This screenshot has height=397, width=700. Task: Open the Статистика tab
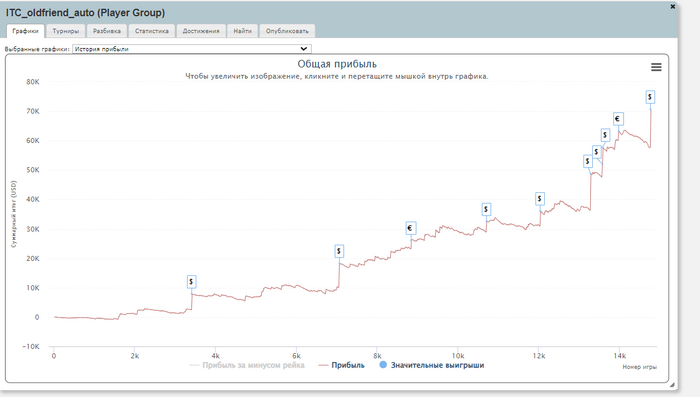pyautogui.click(x=152, y=31)
